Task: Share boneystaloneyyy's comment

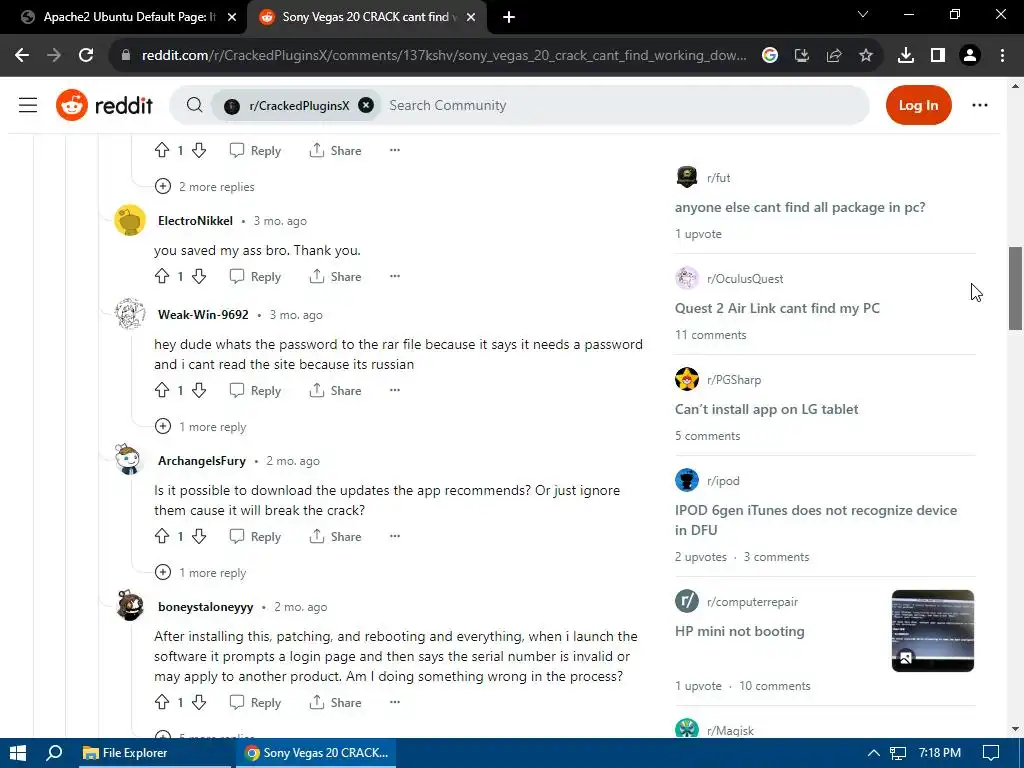Action: click(335, 702)
